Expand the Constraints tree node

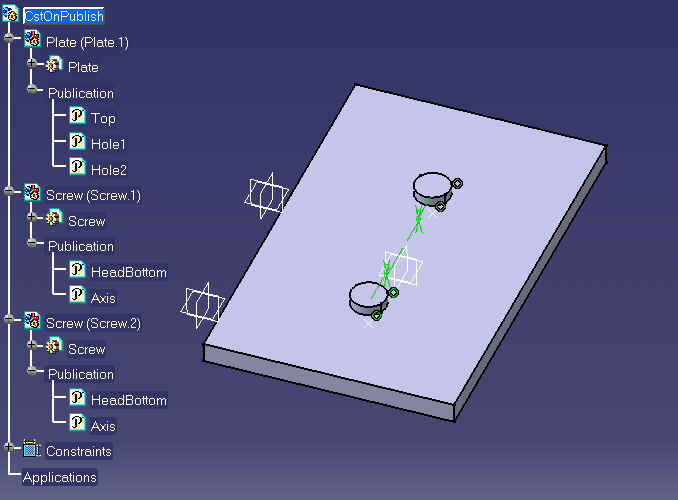(10, 450)
